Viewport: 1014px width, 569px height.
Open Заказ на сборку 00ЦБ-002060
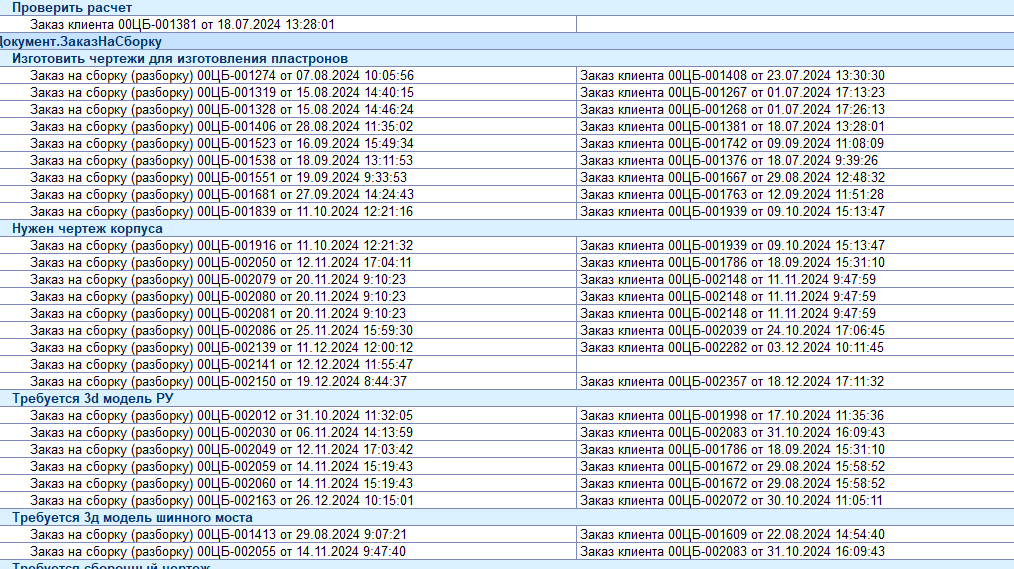[222, 484]
